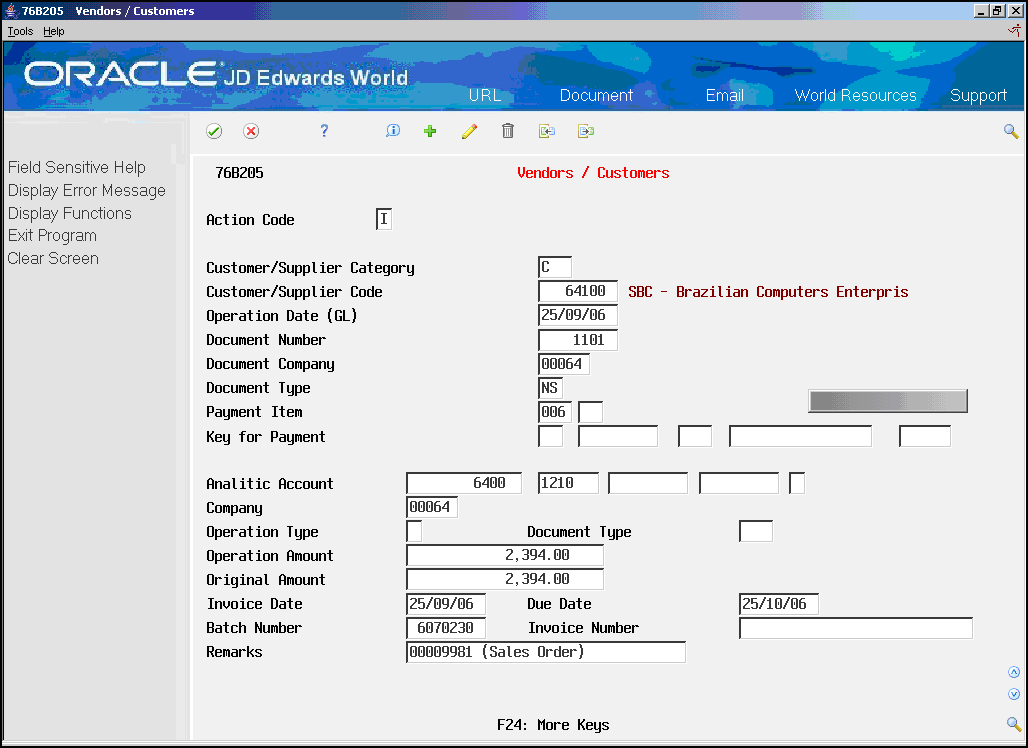Viewport: 1028px width, 748px height.
Task: Click the Original Amount field
Action: (505, 579)
